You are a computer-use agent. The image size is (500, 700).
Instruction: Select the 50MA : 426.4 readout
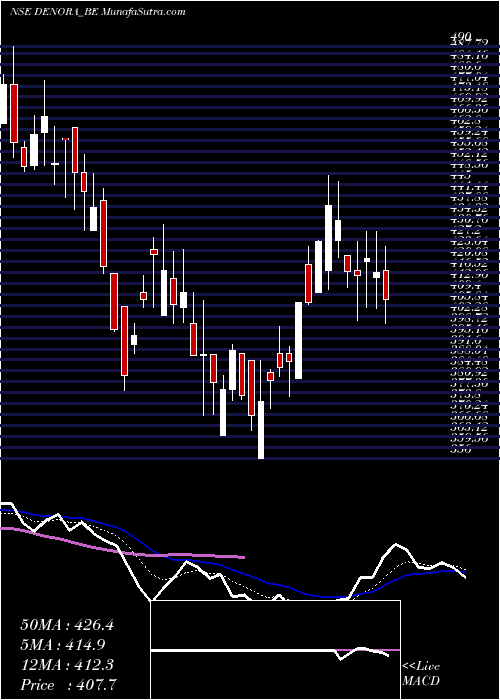tap(67, 625)
